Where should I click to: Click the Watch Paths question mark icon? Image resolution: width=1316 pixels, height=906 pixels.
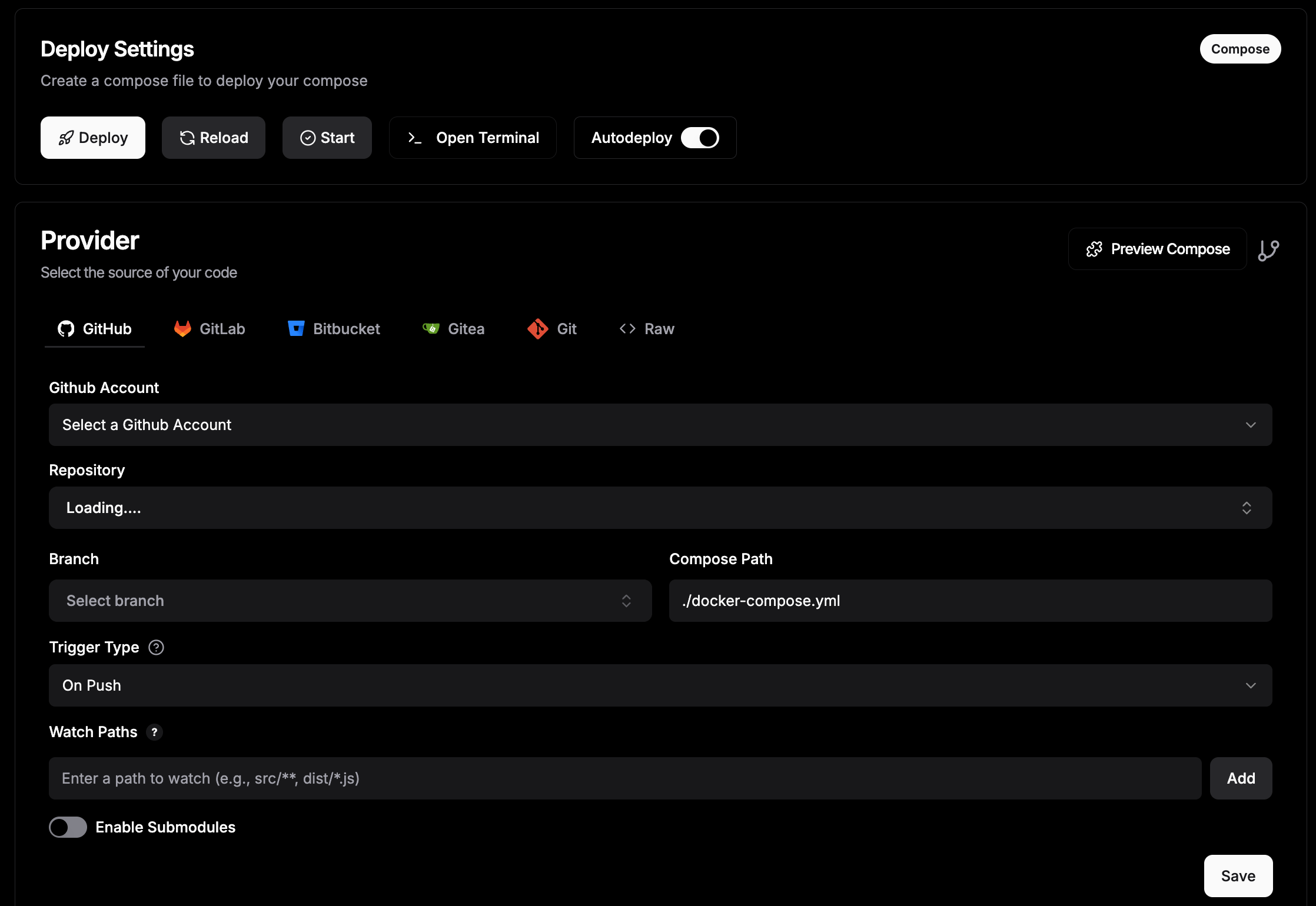[154, 732]
